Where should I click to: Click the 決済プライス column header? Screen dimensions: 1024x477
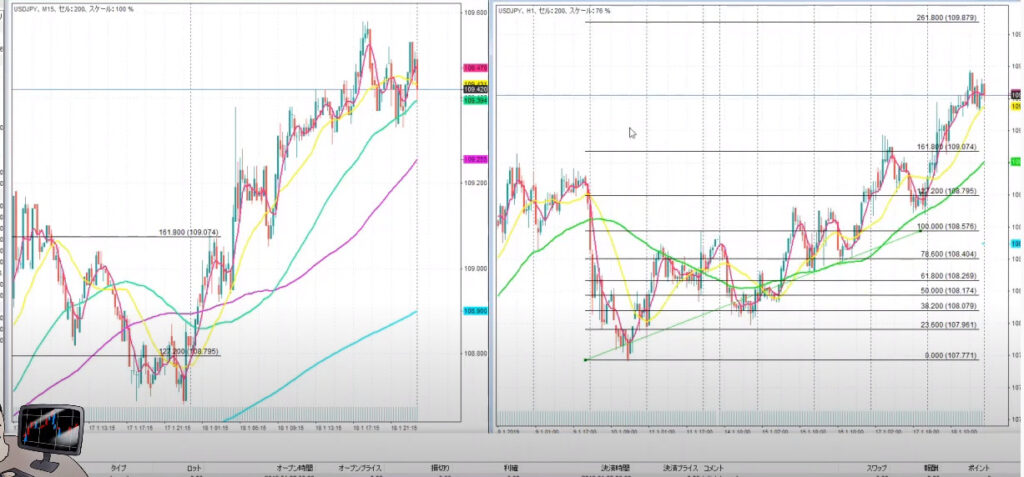(681, 468)
